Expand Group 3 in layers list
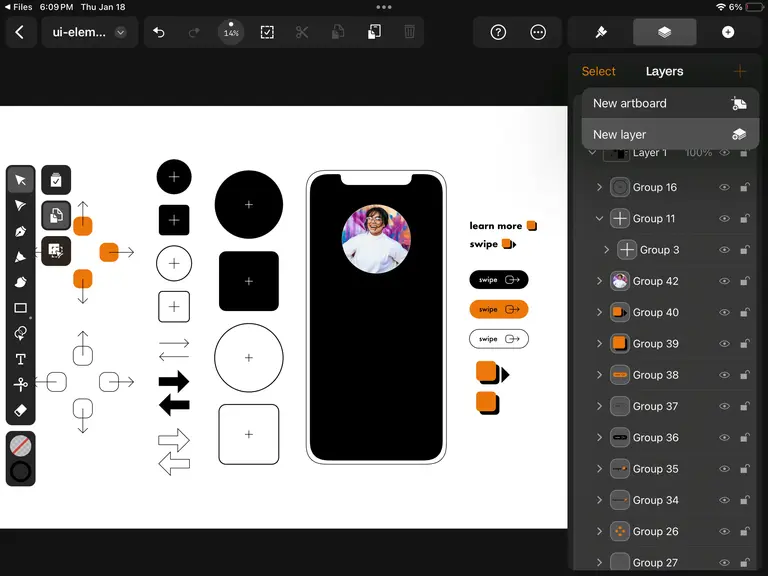Screen dimensions: 768x576 point(606,250)
